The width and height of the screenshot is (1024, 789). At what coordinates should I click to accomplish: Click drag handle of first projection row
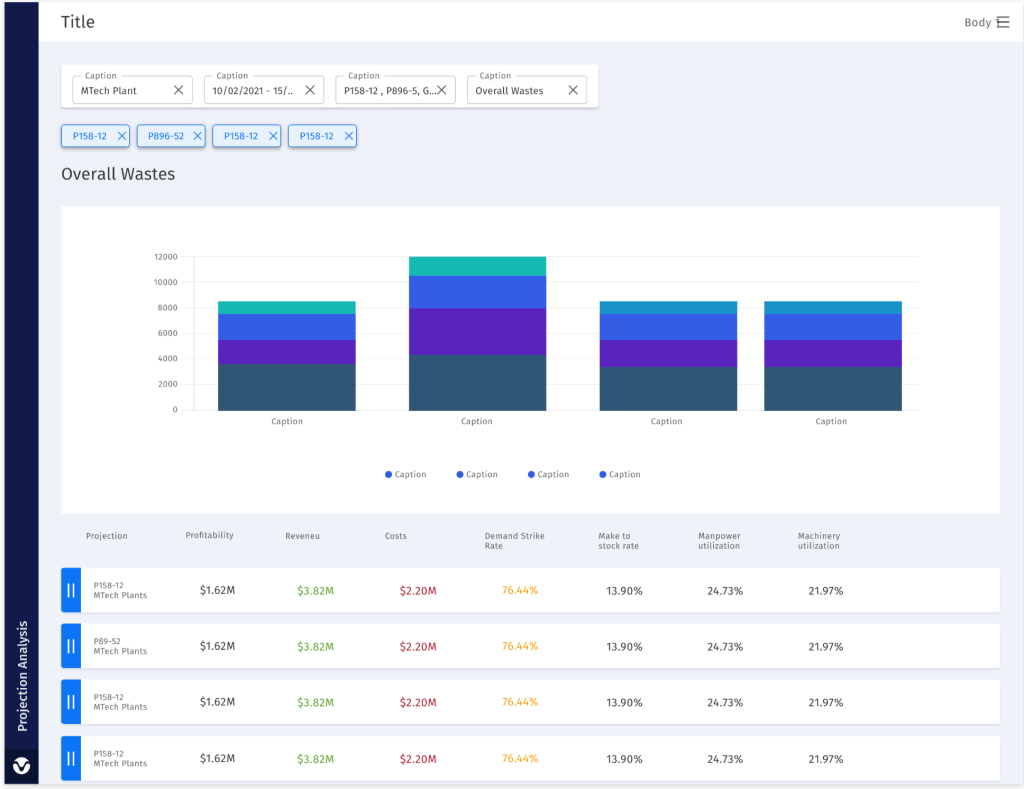tap(71, 590)
